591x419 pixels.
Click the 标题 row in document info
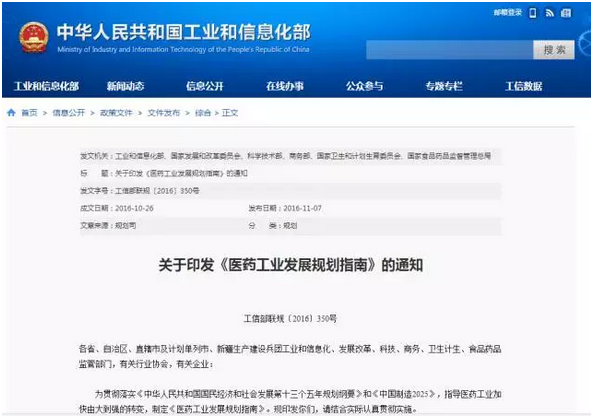290,173
